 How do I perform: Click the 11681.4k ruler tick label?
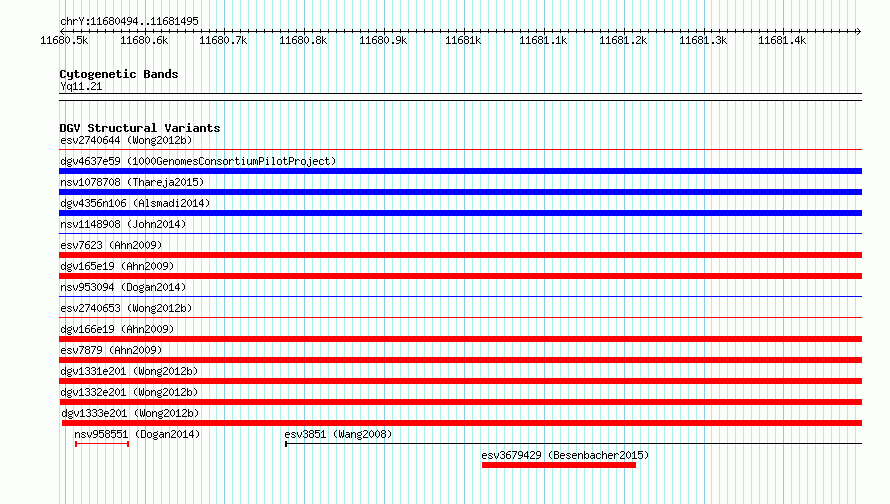[x=782, y=40]
